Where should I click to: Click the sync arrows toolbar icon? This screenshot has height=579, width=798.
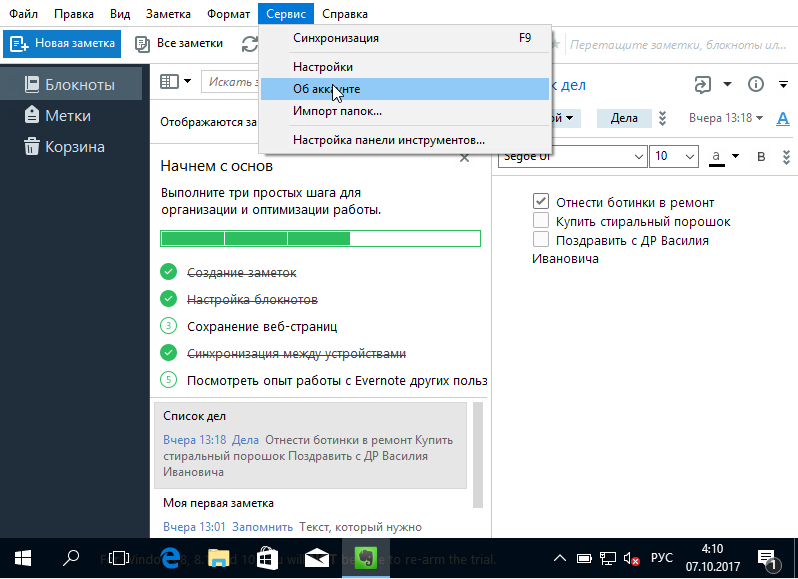[x=250, y=44]
